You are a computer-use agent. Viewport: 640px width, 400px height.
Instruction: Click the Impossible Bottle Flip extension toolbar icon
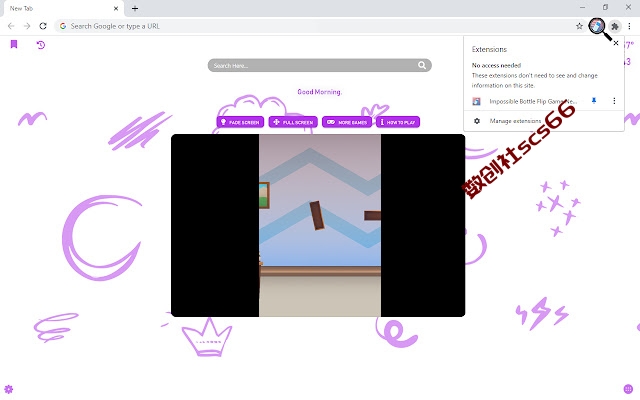(x=597, y=26)
